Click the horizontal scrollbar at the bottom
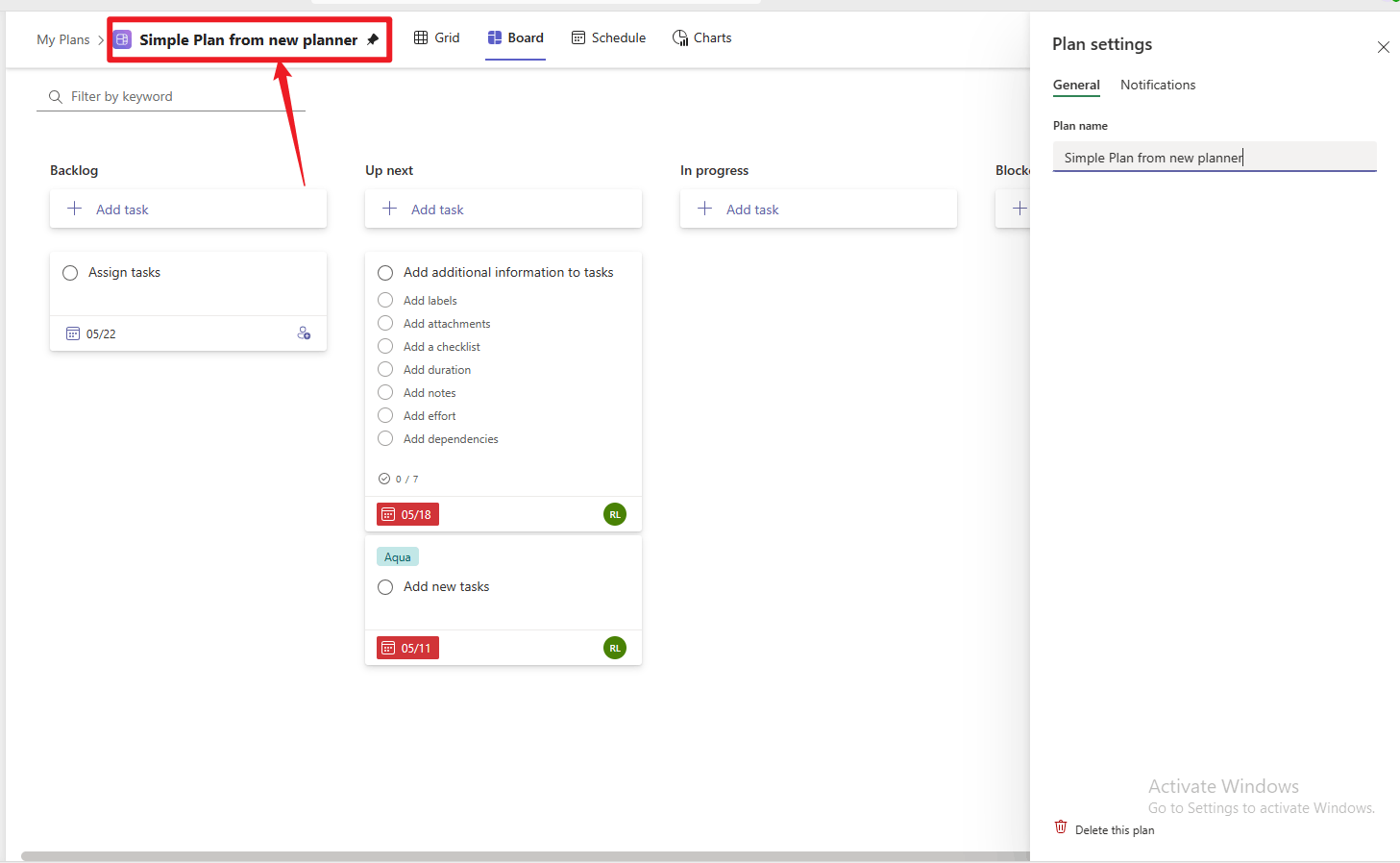The image size is (1400, 863). click(526, 856)
